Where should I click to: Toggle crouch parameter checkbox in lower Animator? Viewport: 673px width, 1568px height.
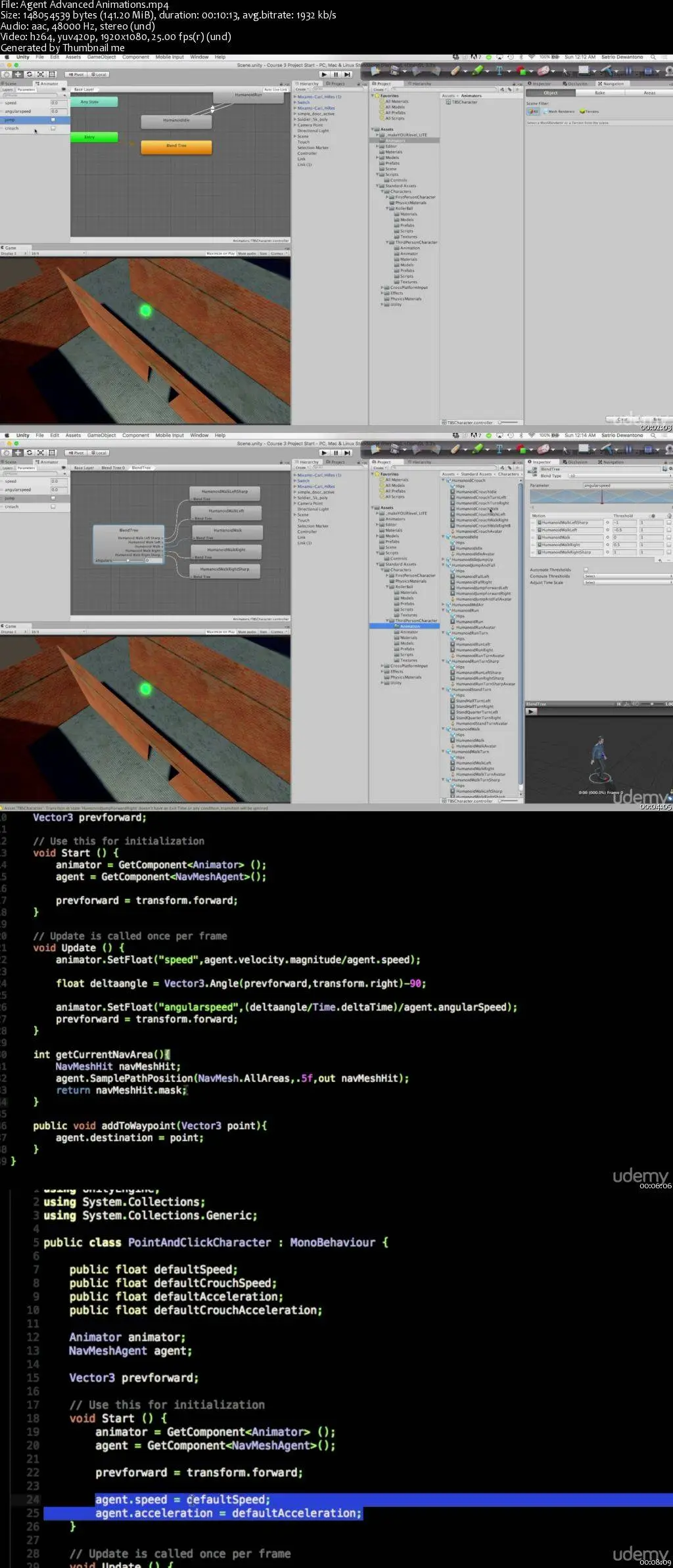[x=53, y=507]
